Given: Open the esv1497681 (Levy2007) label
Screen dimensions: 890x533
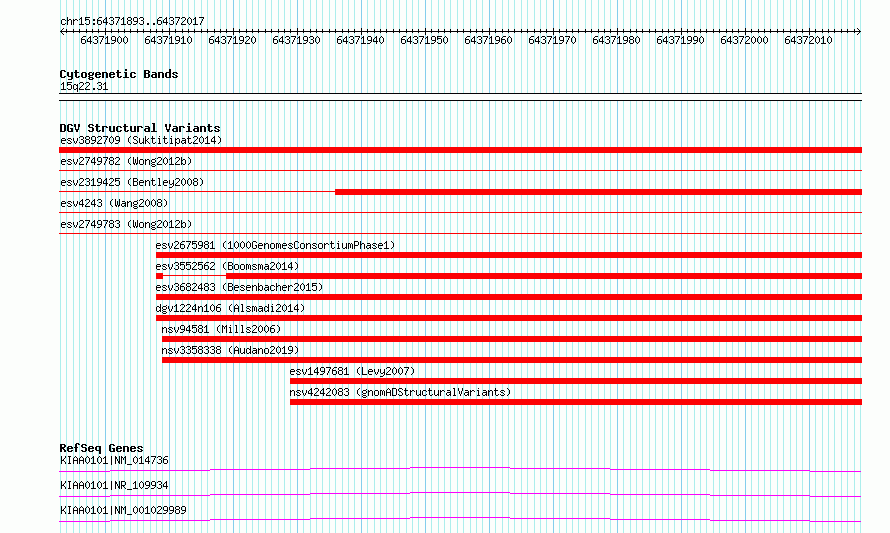Looking at the screenshot, I should tap(352, 371).
